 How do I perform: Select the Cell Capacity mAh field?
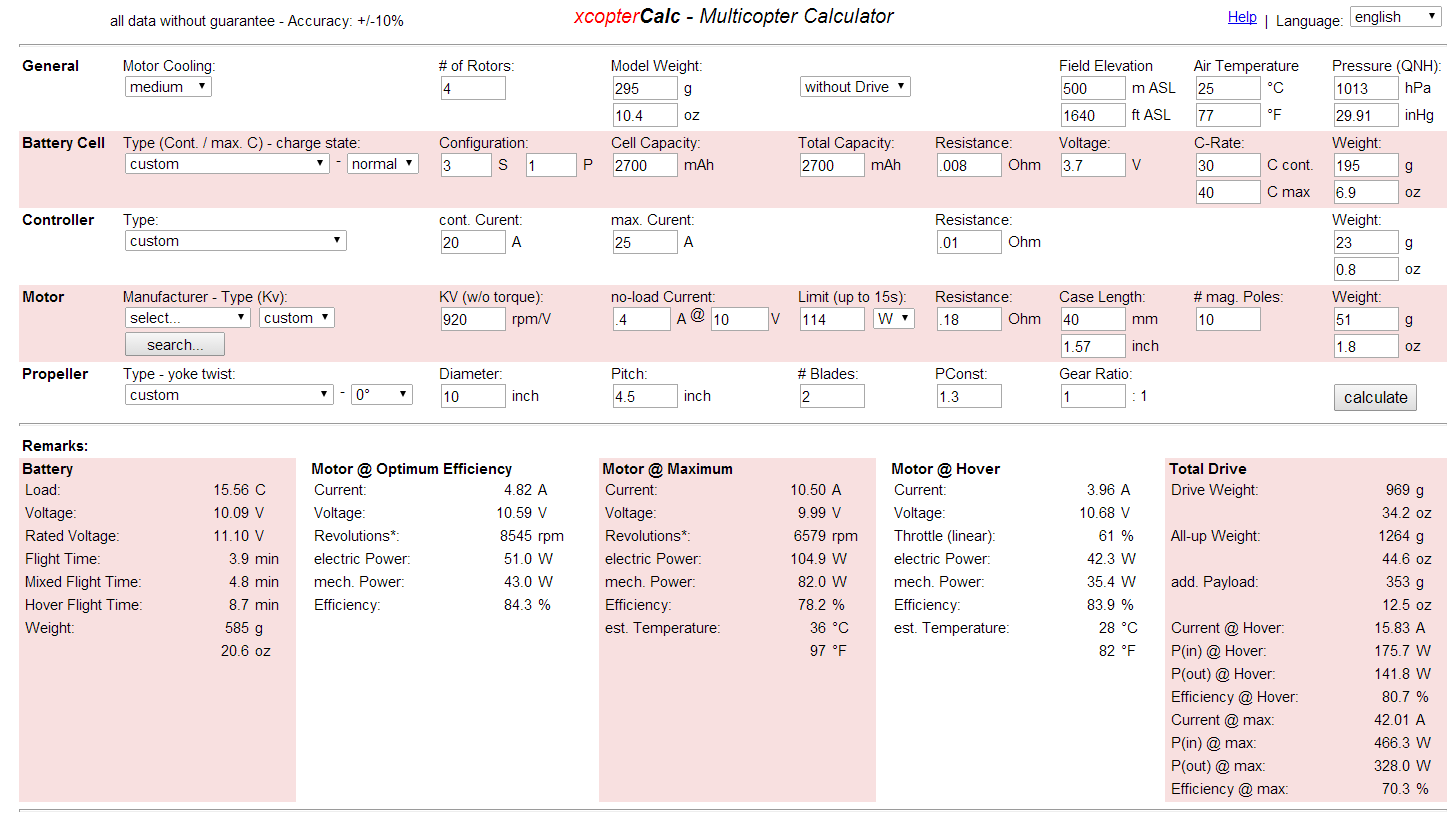(x=644, y=165)
